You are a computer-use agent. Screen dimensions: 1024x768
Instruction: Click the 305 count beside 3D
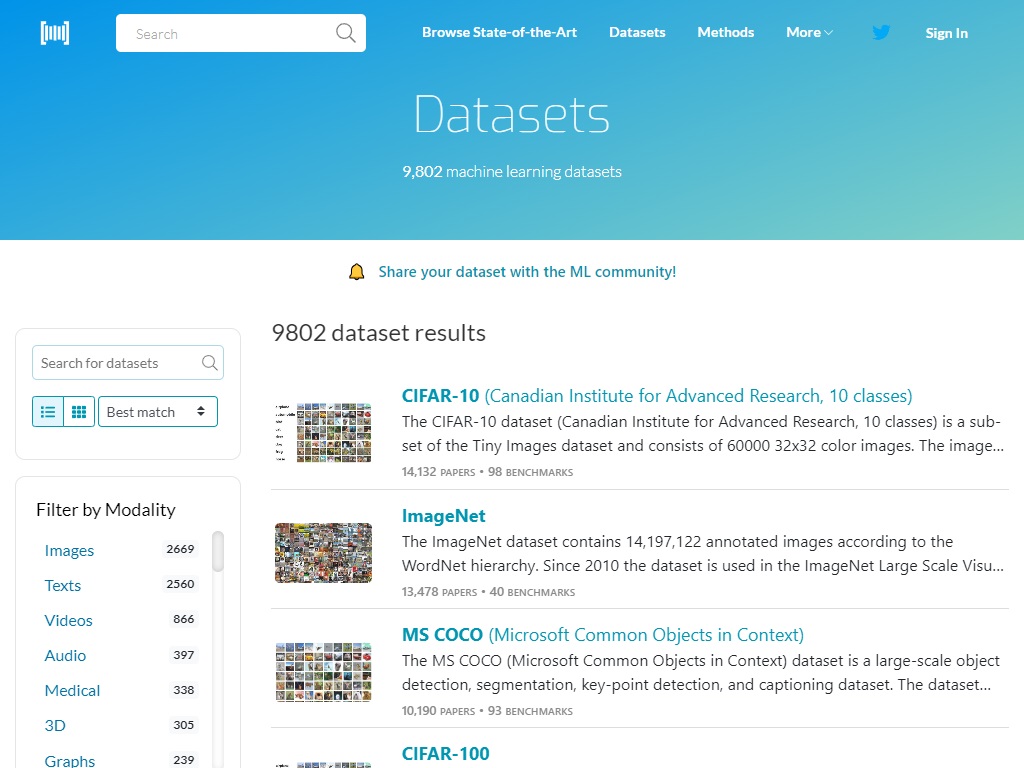point(184,725)
